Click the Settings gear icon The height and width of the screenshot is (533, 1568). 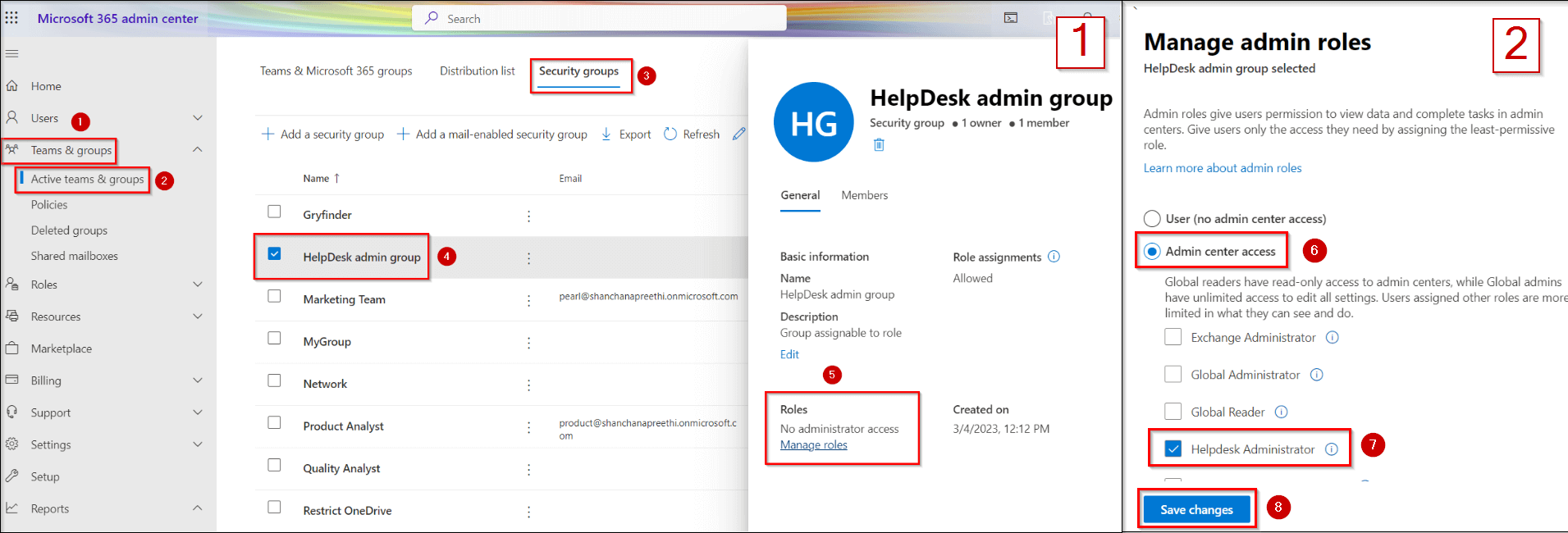[x=11, y=444]
